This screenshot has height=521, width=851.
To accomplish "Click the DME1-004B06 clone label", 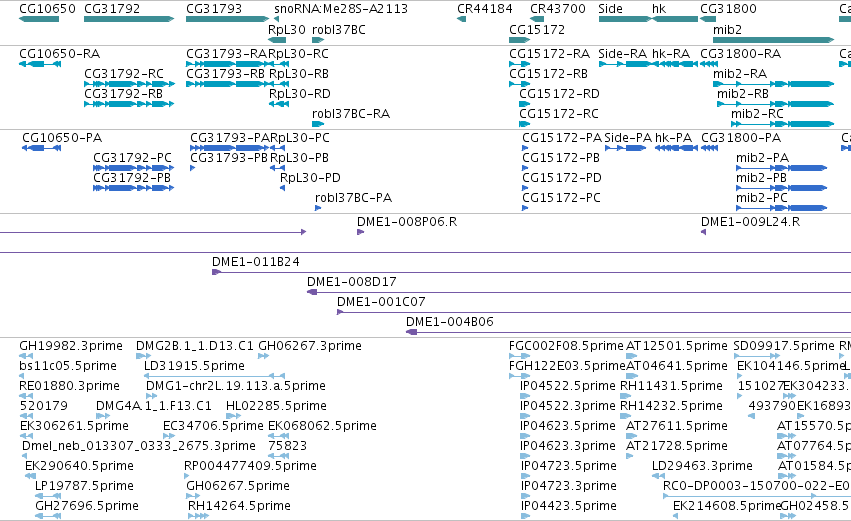I will pos(450,322).
